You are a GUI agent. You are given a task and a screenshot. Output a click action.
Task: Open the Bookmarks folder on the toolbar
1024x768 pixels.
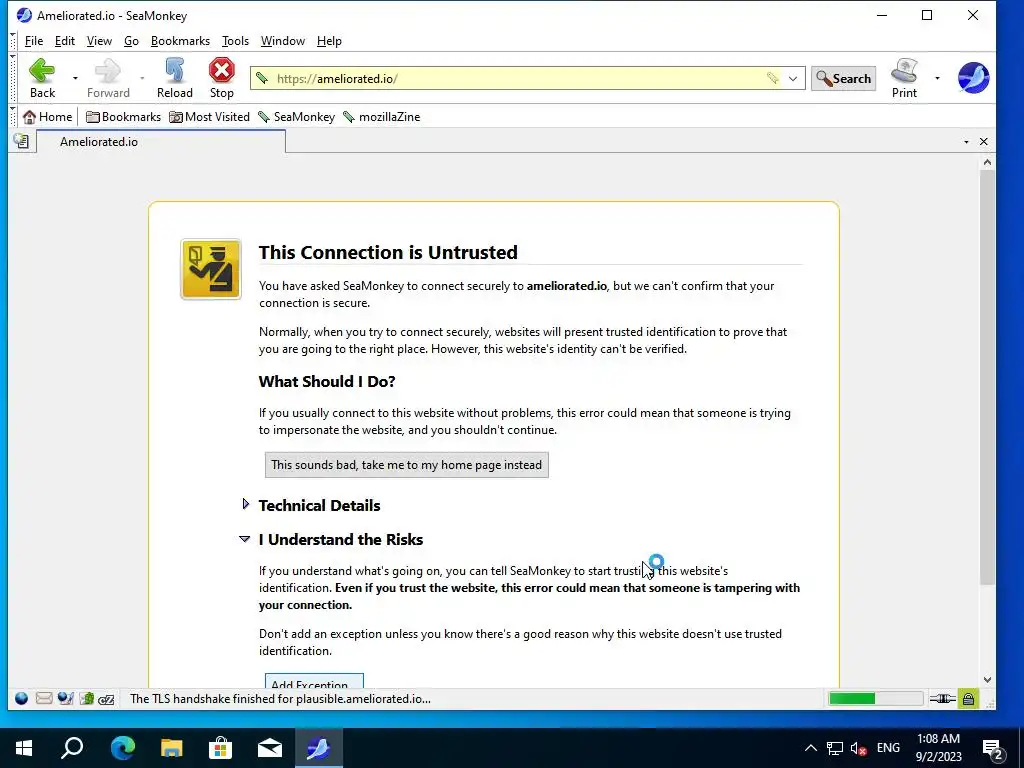click(123, 117)
